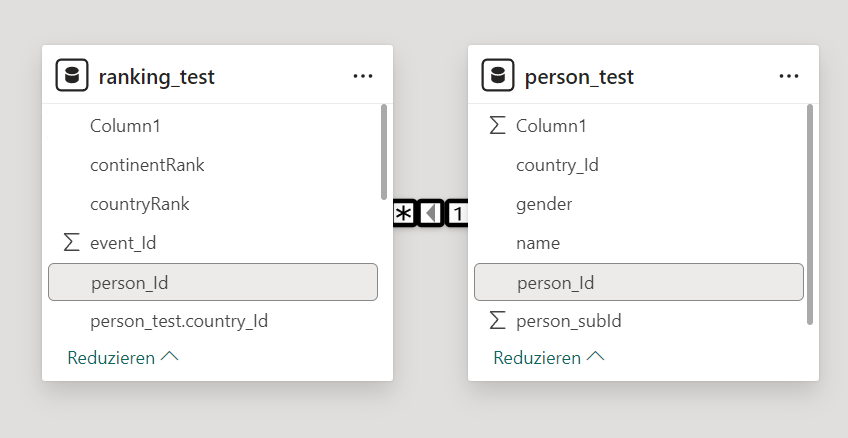Viewport: 848px width, 438px height.
Task: Click the one-side cardinality marker
Action: (x=457, y=213)
